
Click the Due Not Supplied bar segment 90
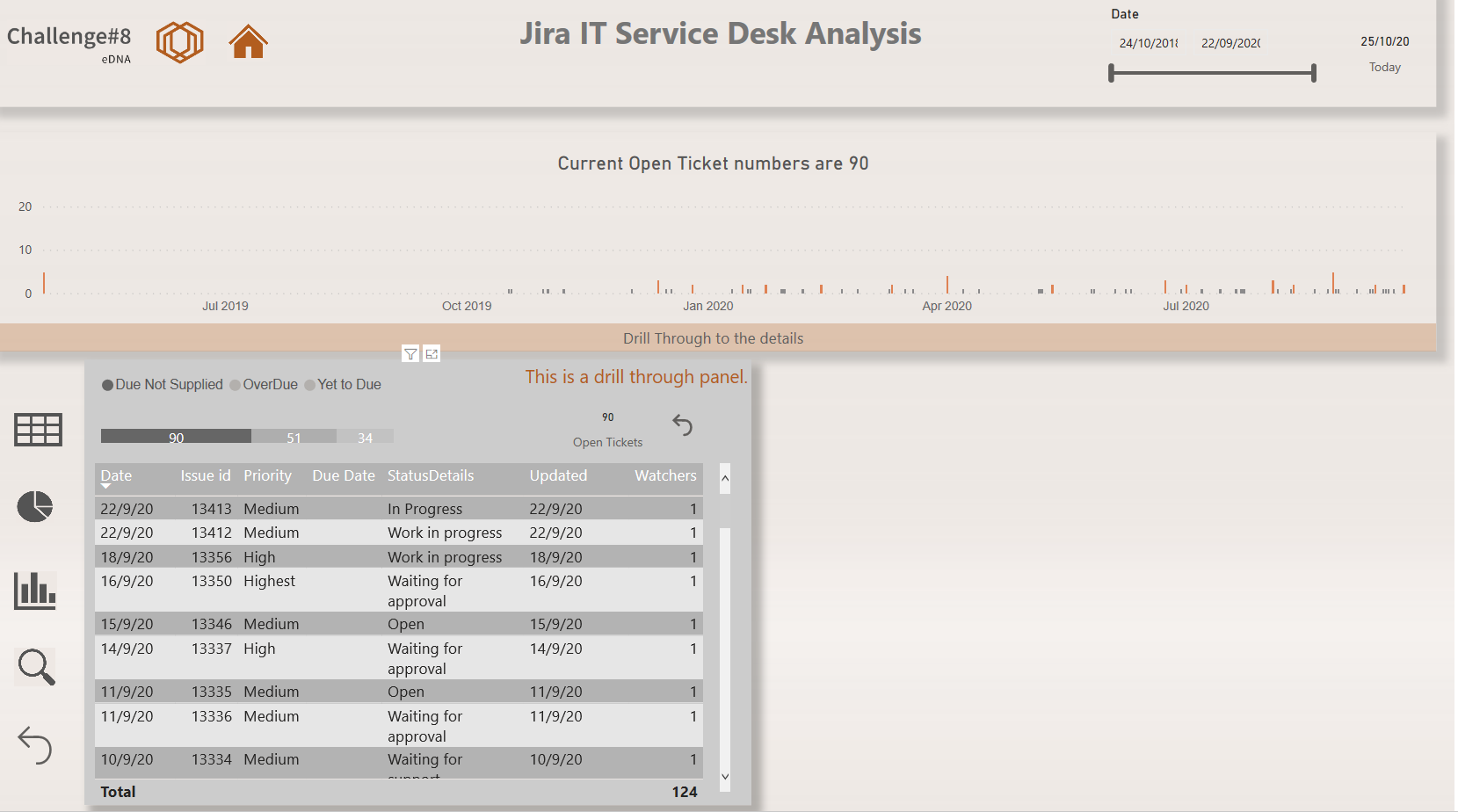click(176, 437)
